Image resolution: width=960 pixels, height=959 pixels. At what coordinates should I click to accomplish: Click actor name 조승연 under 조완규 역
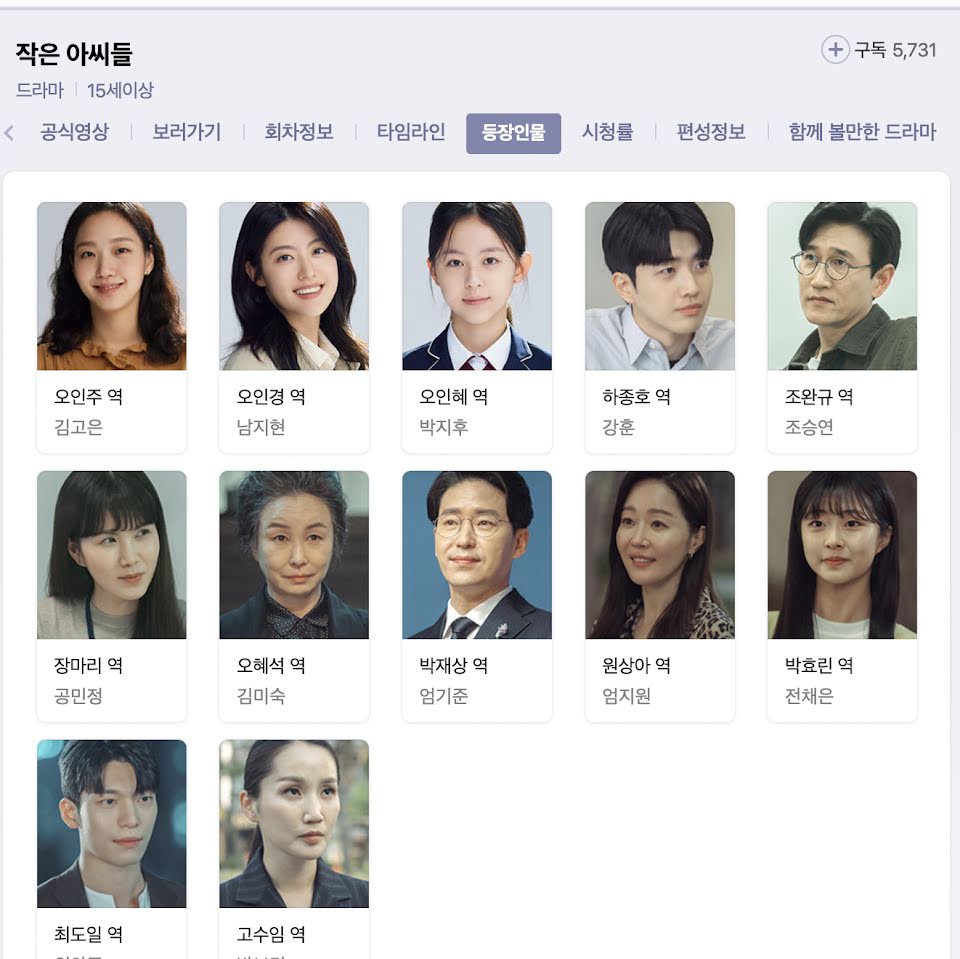809,427
